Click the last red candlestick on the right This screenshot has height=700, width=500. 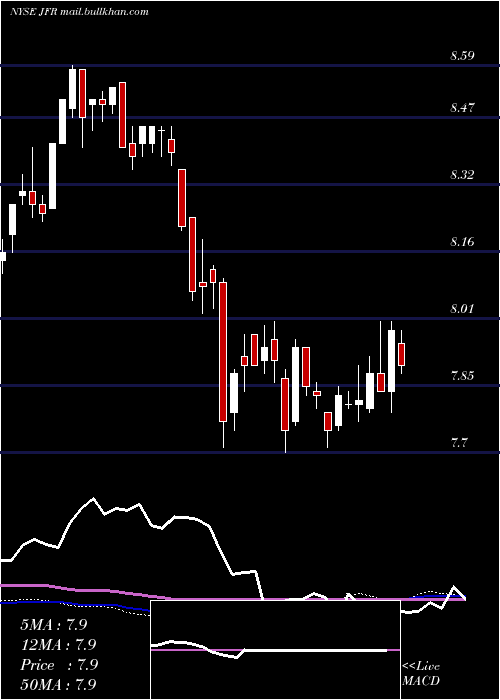pos(401,354)
